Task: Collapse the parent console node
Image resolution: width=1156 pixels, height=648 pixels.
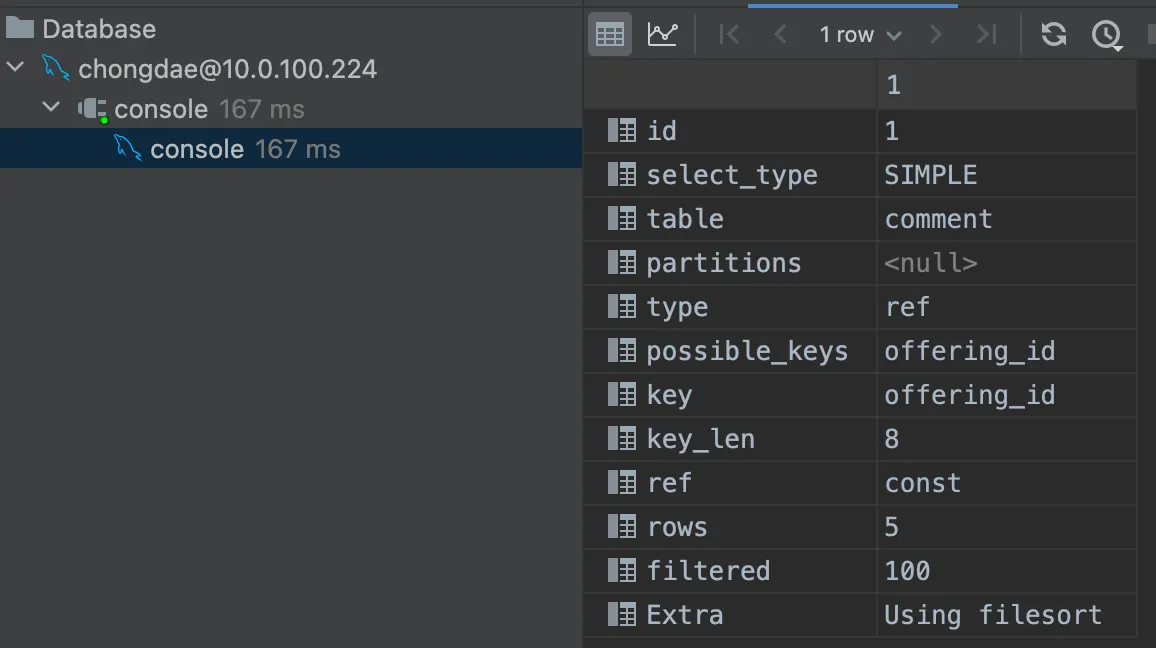Action: click(x=52, y=108)
